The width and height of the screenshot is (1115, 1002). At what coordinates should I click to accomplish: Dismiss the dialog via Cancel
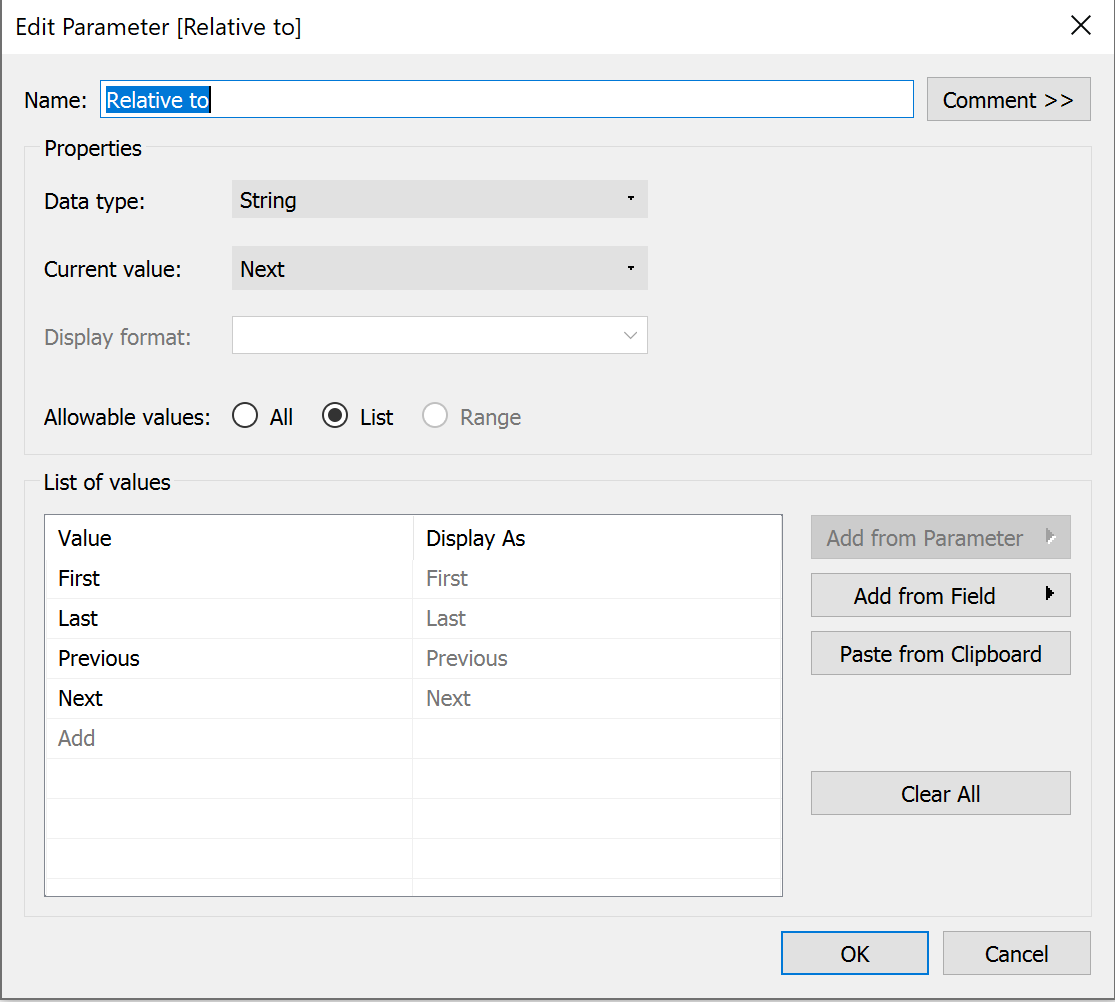(x=1016, y=953)
